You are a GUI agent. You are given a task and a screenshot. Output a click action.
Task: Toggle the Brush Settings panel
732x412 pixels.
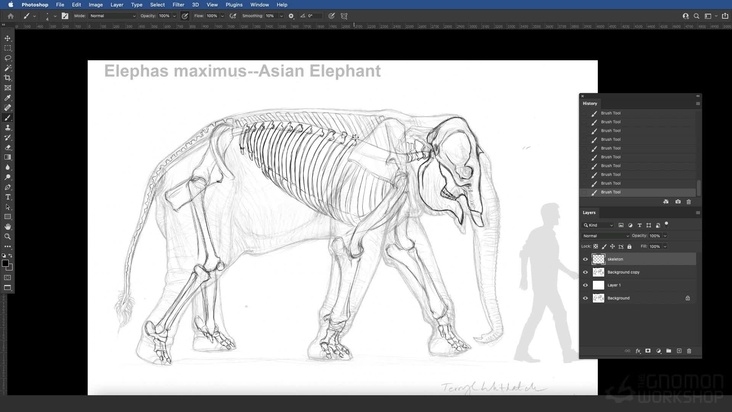(65, 16)
